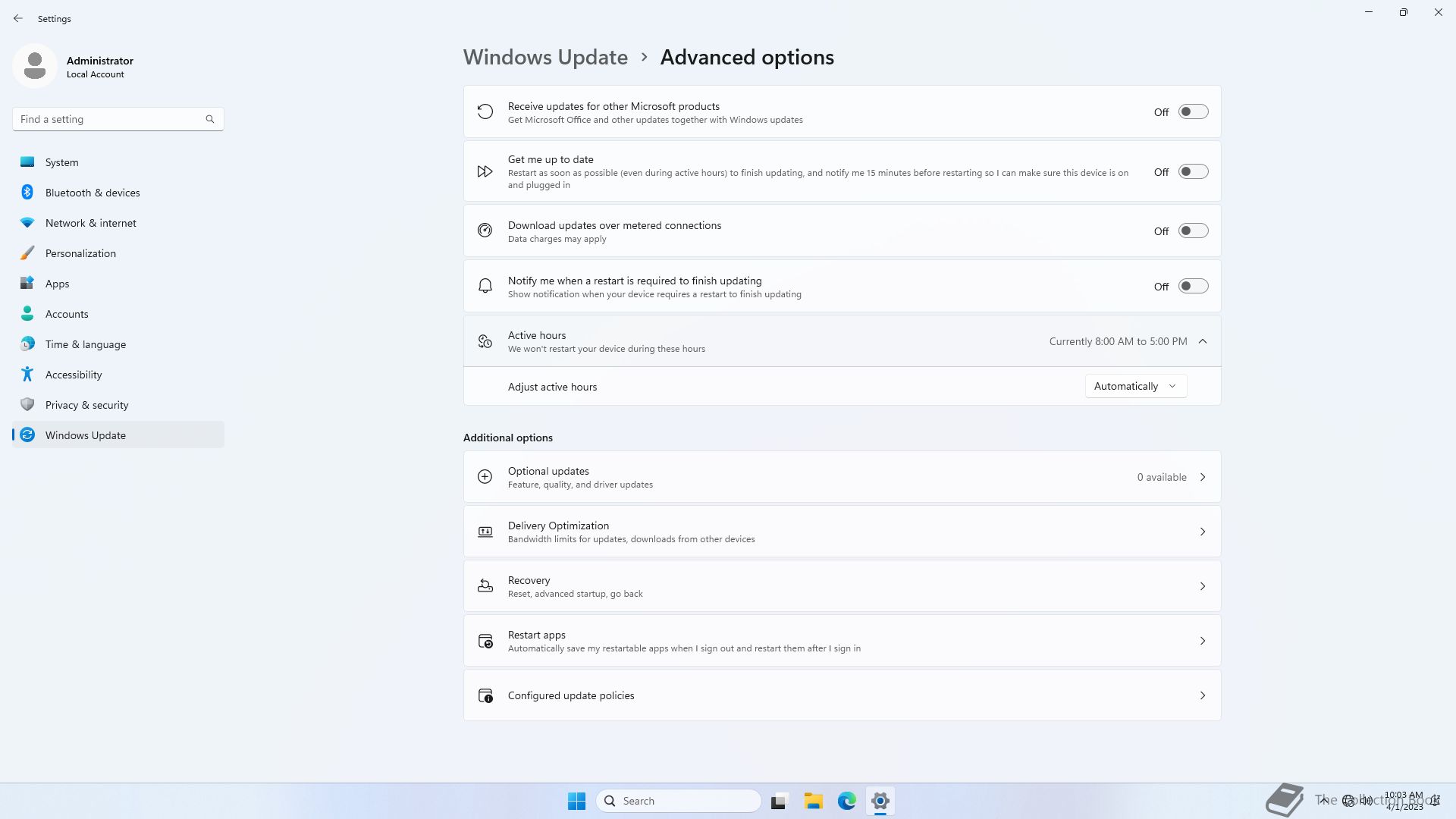Image resolution: width=1456 pixels, height=819 pixels.
Task: Click in the Find a setting field
Action: click(x=118, y=119)
